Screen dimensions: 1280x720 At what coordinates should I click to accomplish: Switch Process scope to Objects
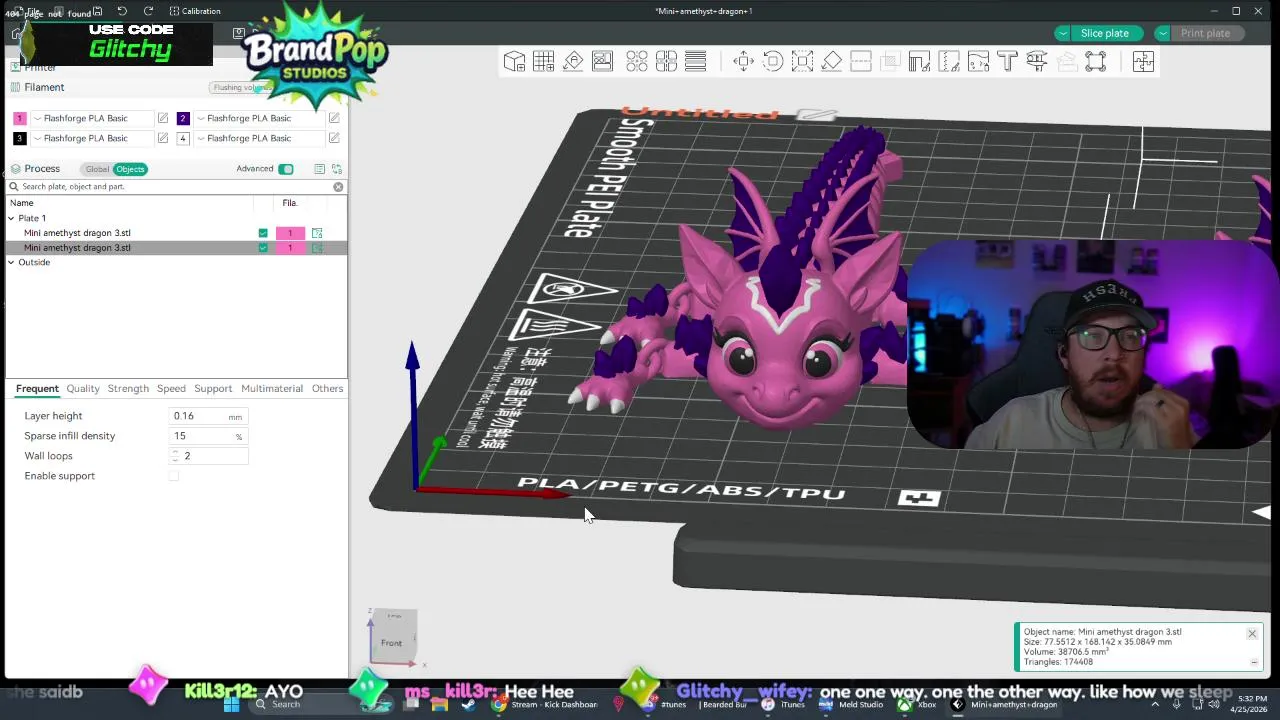coord(130,169)
